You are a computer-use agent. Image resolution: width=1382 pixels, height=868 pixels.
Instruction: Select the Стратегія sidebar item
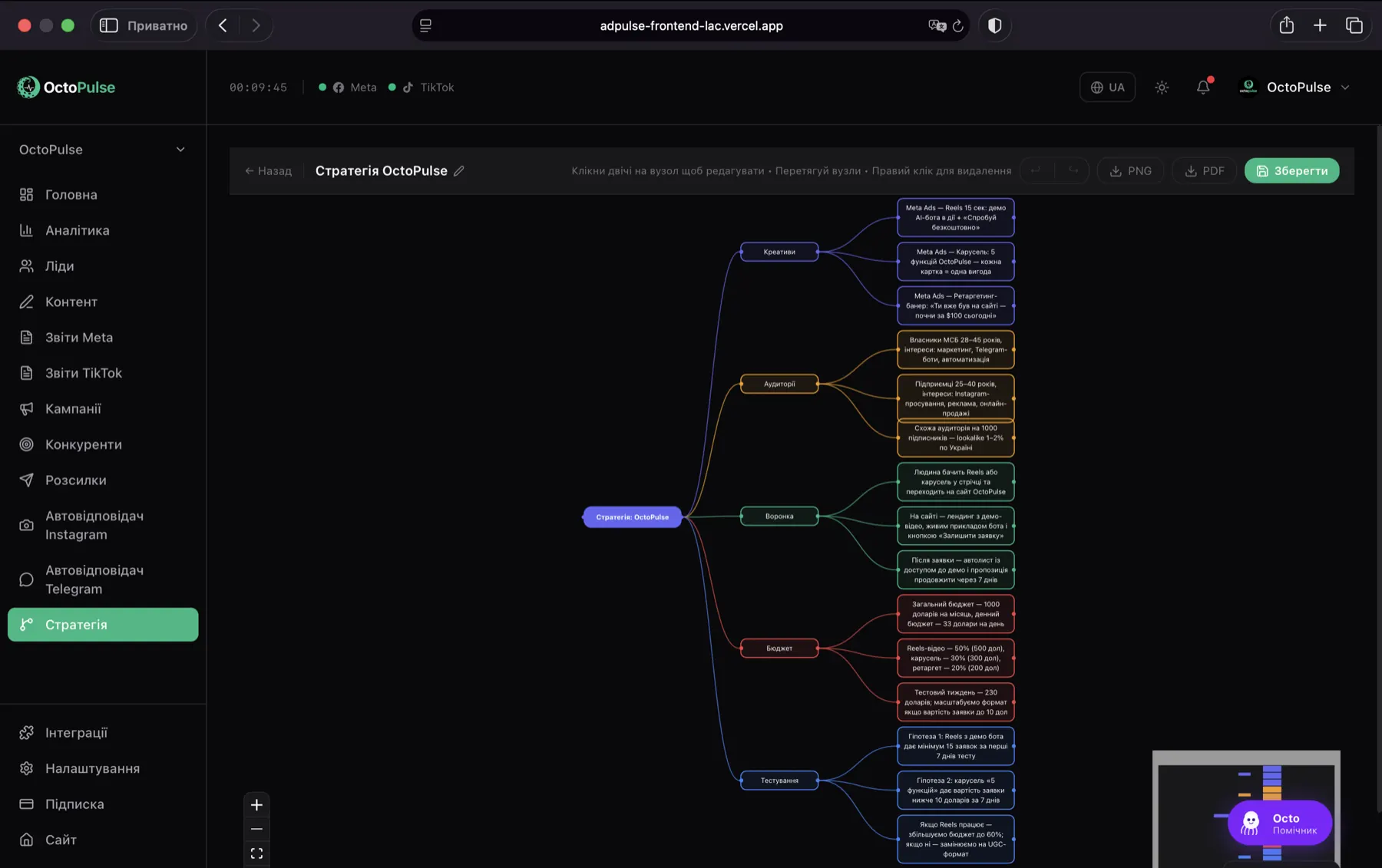(x=103, y=625)
